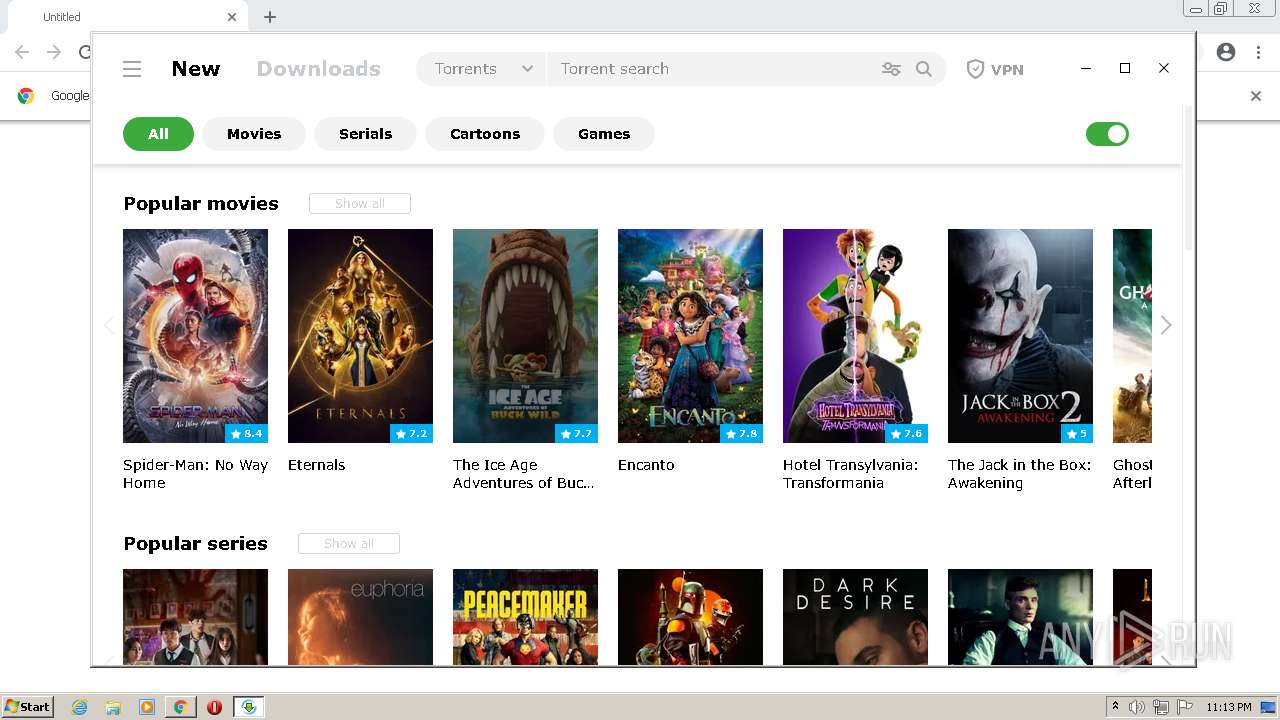Click the app vertical scrollbar
Viewport: 1280px width, 720px height.
(1188, 180)
